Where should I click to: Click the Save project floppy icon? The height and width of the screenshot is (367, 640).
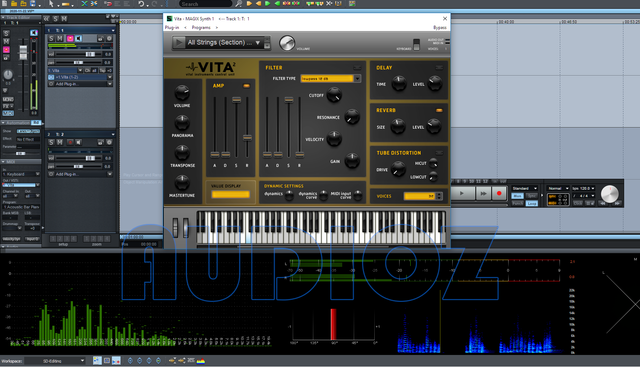tap(33, 3)
